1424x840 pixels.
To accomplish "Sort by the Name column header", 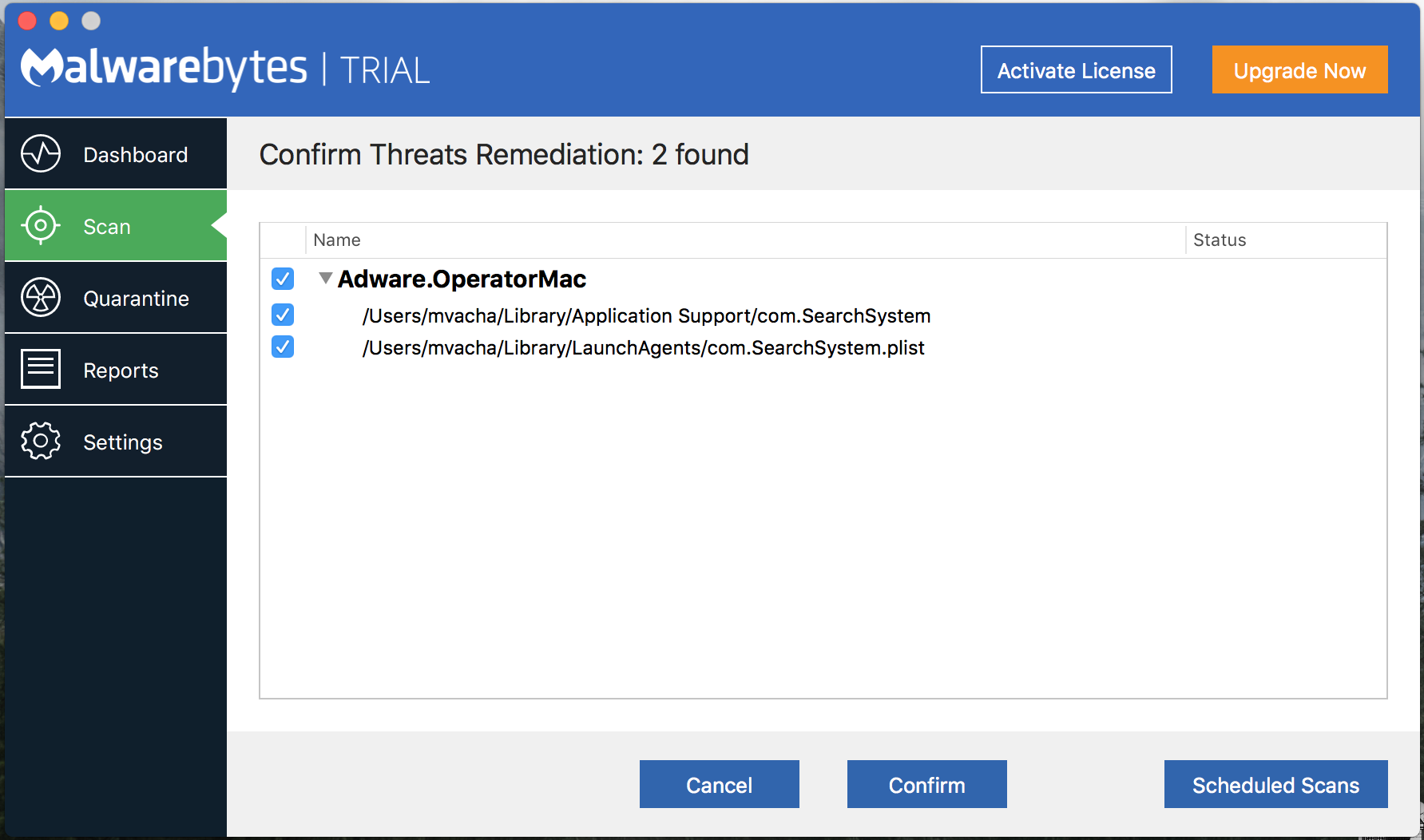I will (337, 240).
